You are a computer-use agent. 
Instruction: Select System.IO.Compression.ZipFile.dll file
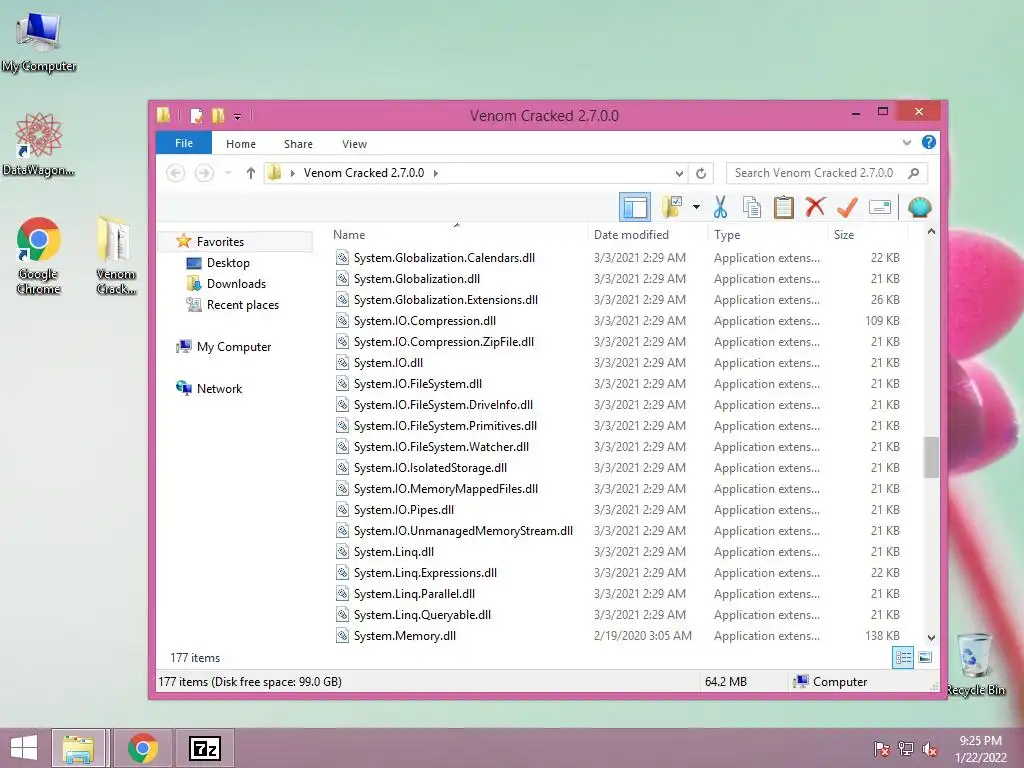coord(443,342)
